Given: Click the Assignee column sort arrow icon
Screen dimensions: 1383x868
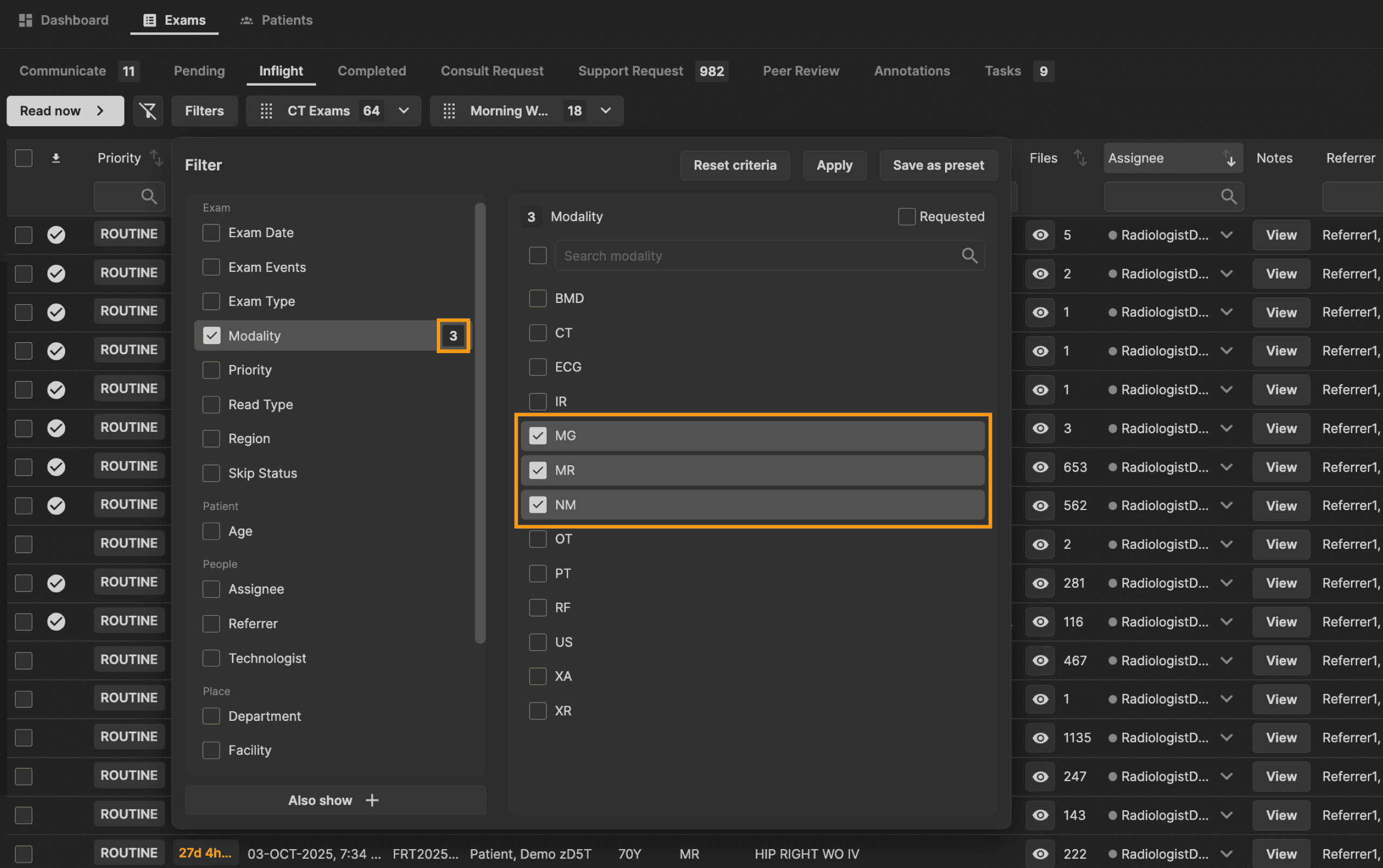Looking at the screenshot, I should point(1229,158).
